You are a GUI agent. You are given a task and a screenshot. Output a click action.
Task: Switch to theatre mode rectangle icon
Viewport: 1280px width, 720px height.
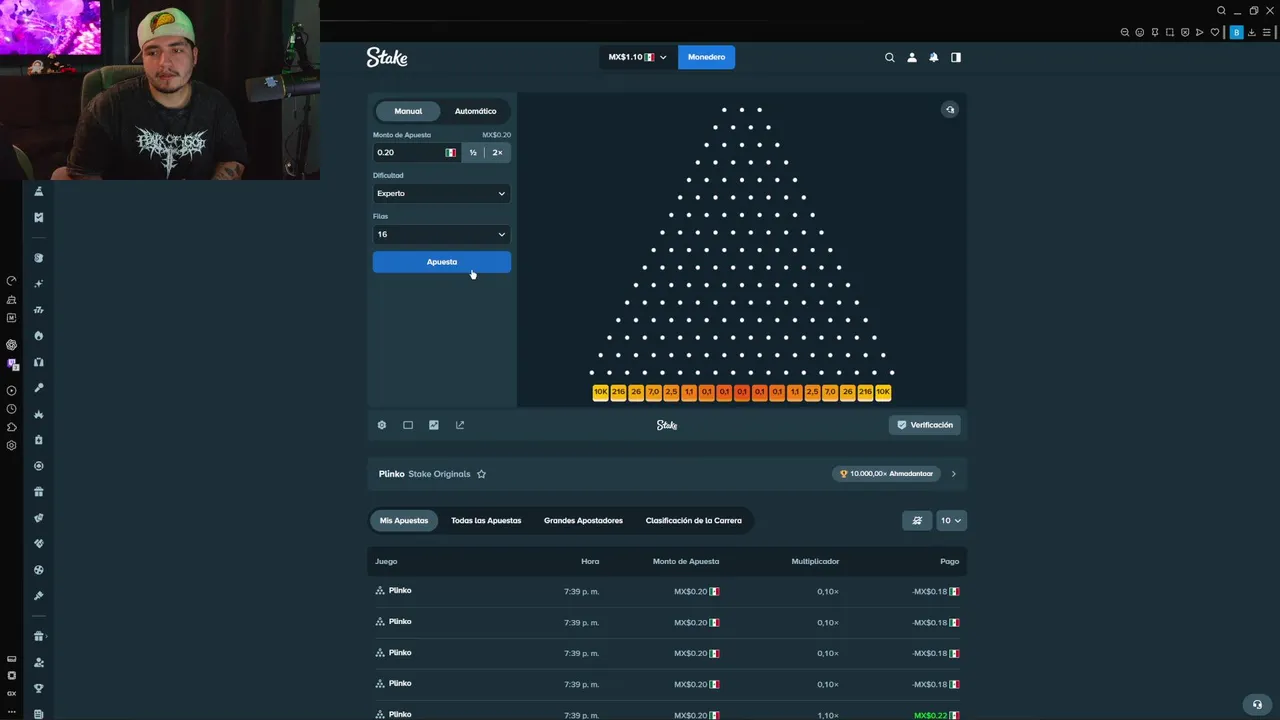tap(407, 425)
